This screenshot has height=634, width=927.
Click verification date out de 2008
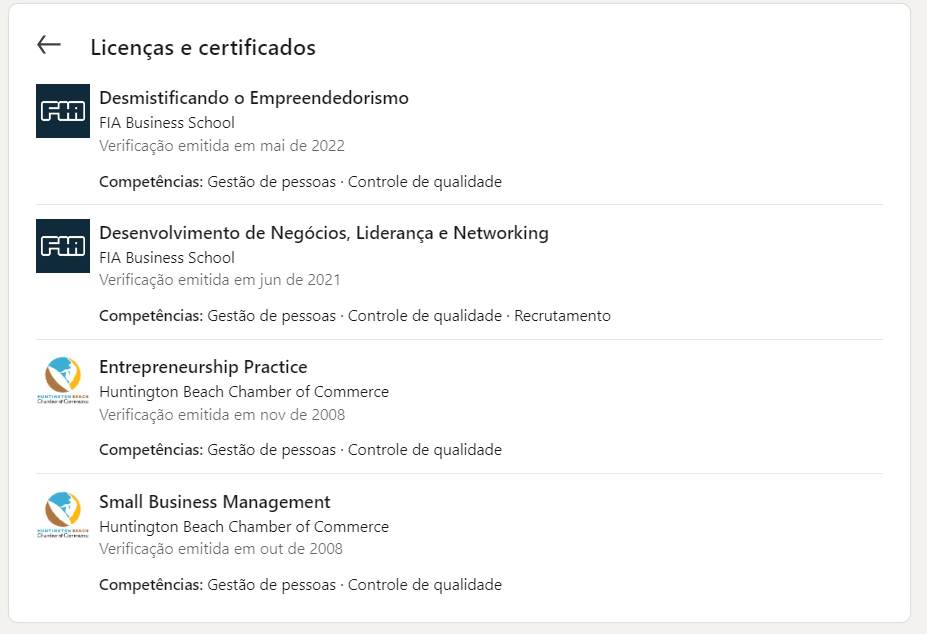point(222,548)
